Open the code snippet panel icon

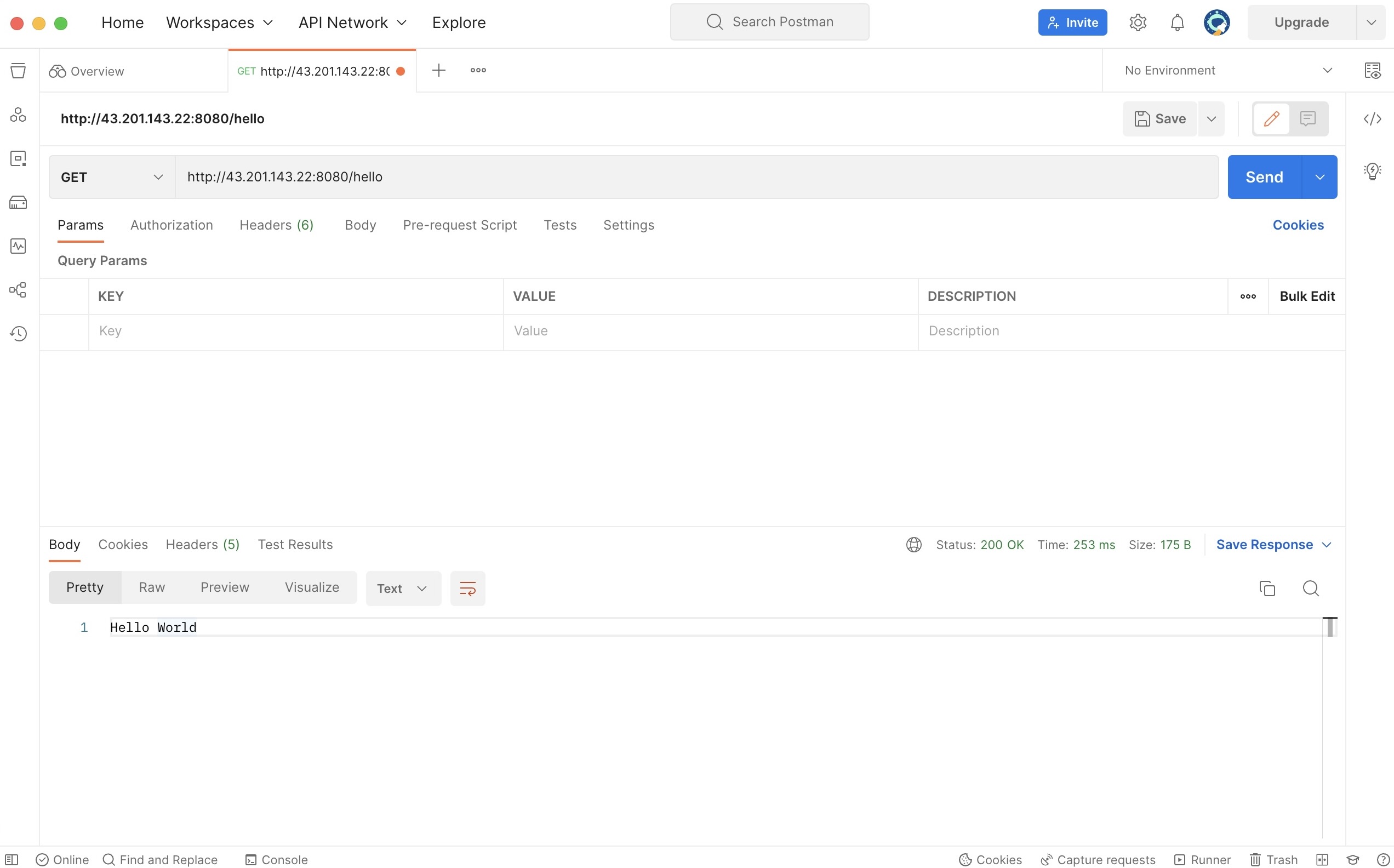pyautogui.click(x=1372, y=119)
